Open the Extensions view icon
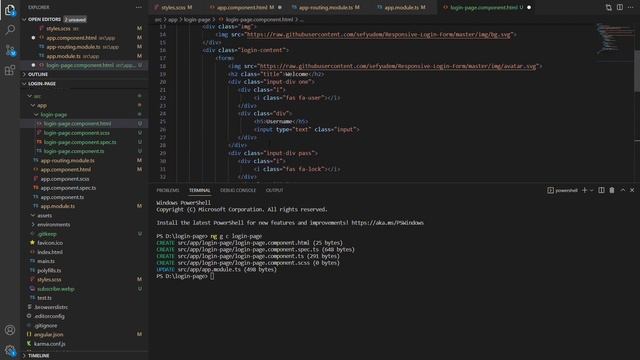This screenshot has width=640, height=360. click(x=10, y=70)
